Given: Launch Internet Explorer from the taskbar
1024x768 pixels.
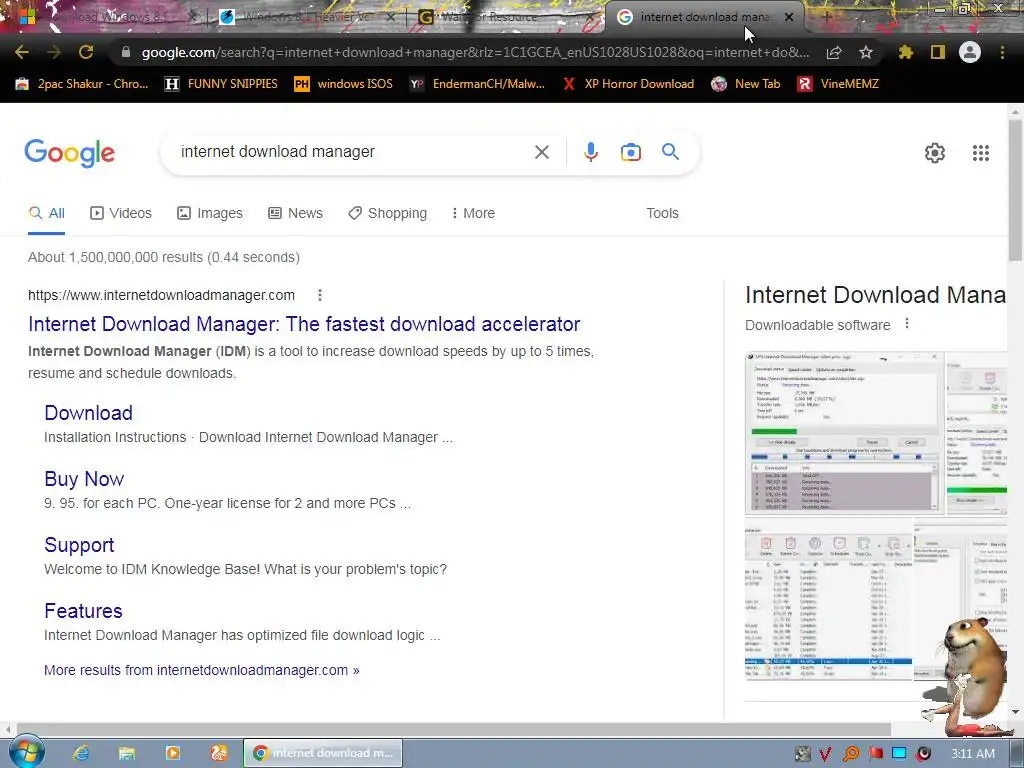Looking at the screenshot, I should [81, 753].
